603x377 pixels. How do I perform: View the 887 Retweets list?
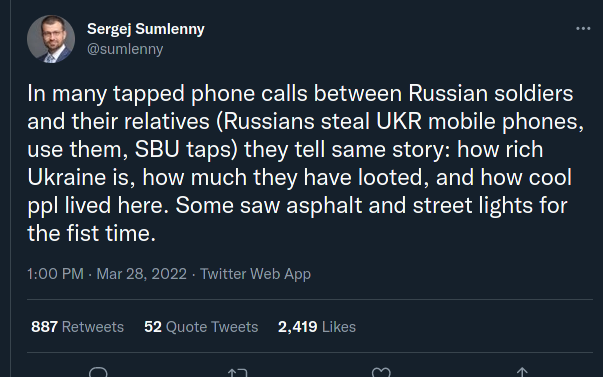pyautogui.click(x=77, y=327)
